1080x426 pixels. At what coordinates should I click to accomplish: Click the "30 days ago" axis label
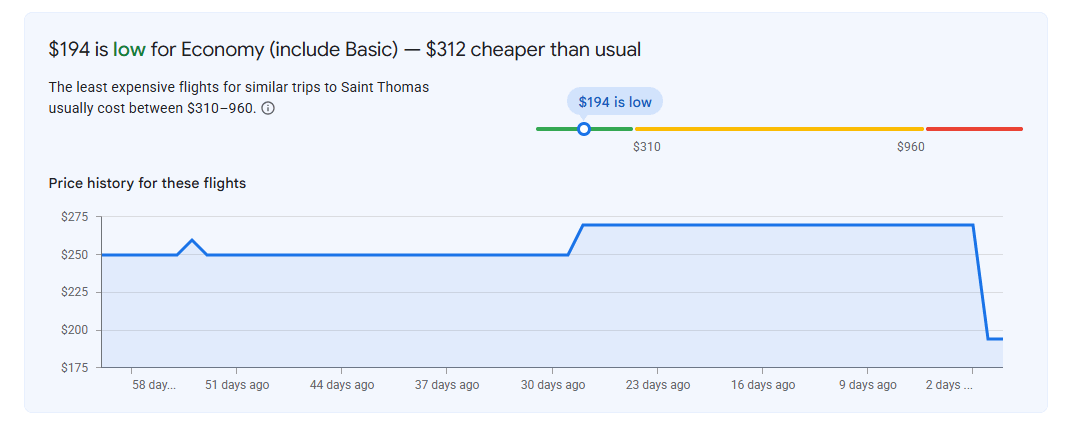[552, 385]
